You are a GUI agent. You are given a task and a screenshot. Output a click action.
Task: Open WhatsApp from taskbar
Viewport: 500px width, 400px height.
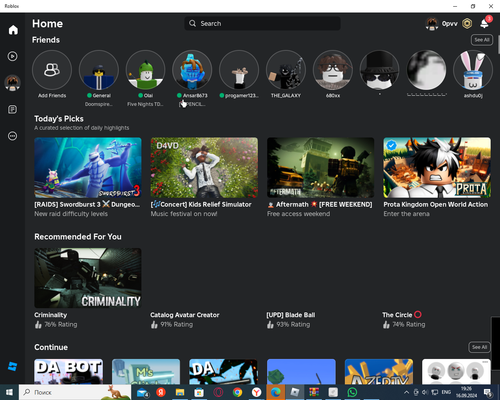click(x=352, y=392)
